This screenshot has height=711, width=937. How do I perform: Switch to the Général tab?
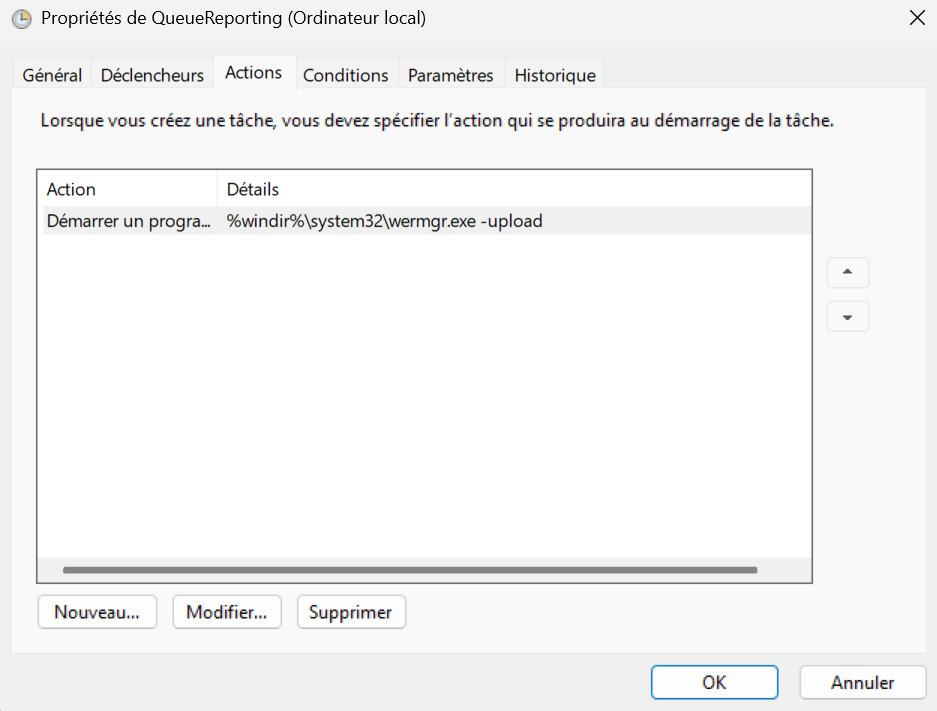[x=51, y=74]
